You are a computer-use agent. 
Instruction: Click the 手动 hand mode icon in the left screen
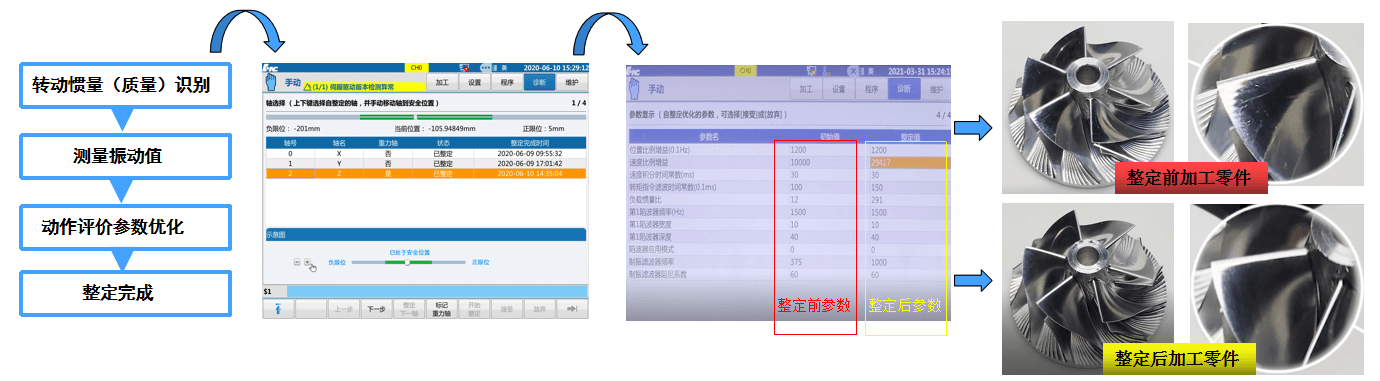point(272,83)
